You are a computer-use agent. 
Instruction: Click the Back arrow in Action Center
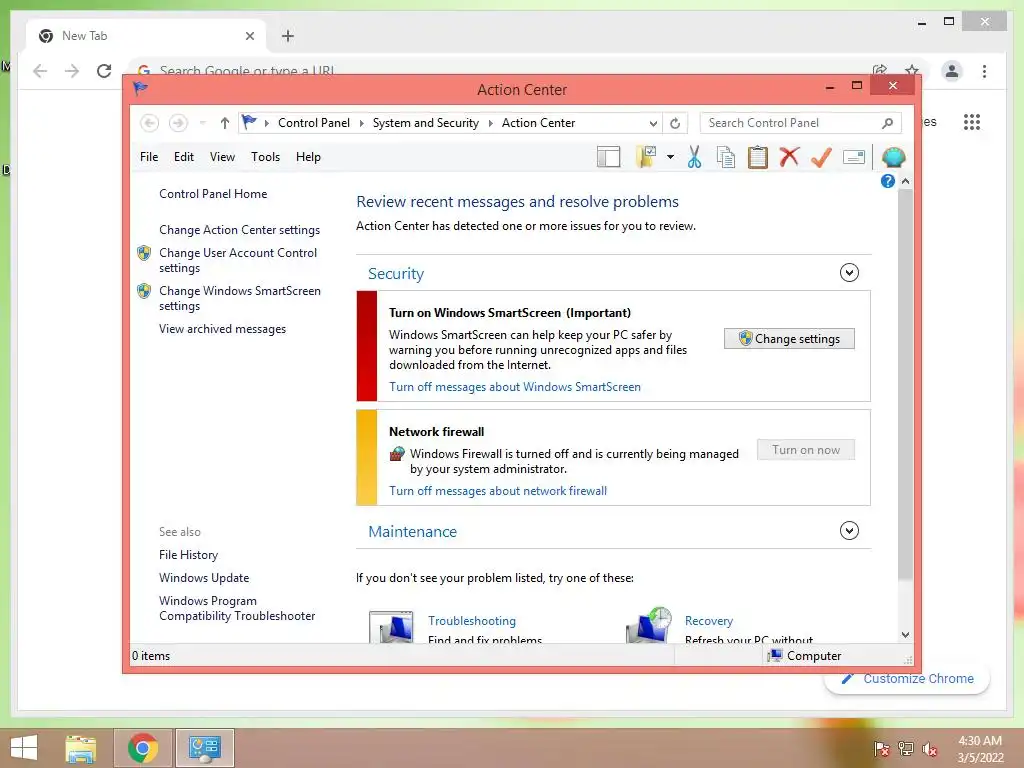pos(150,123)
